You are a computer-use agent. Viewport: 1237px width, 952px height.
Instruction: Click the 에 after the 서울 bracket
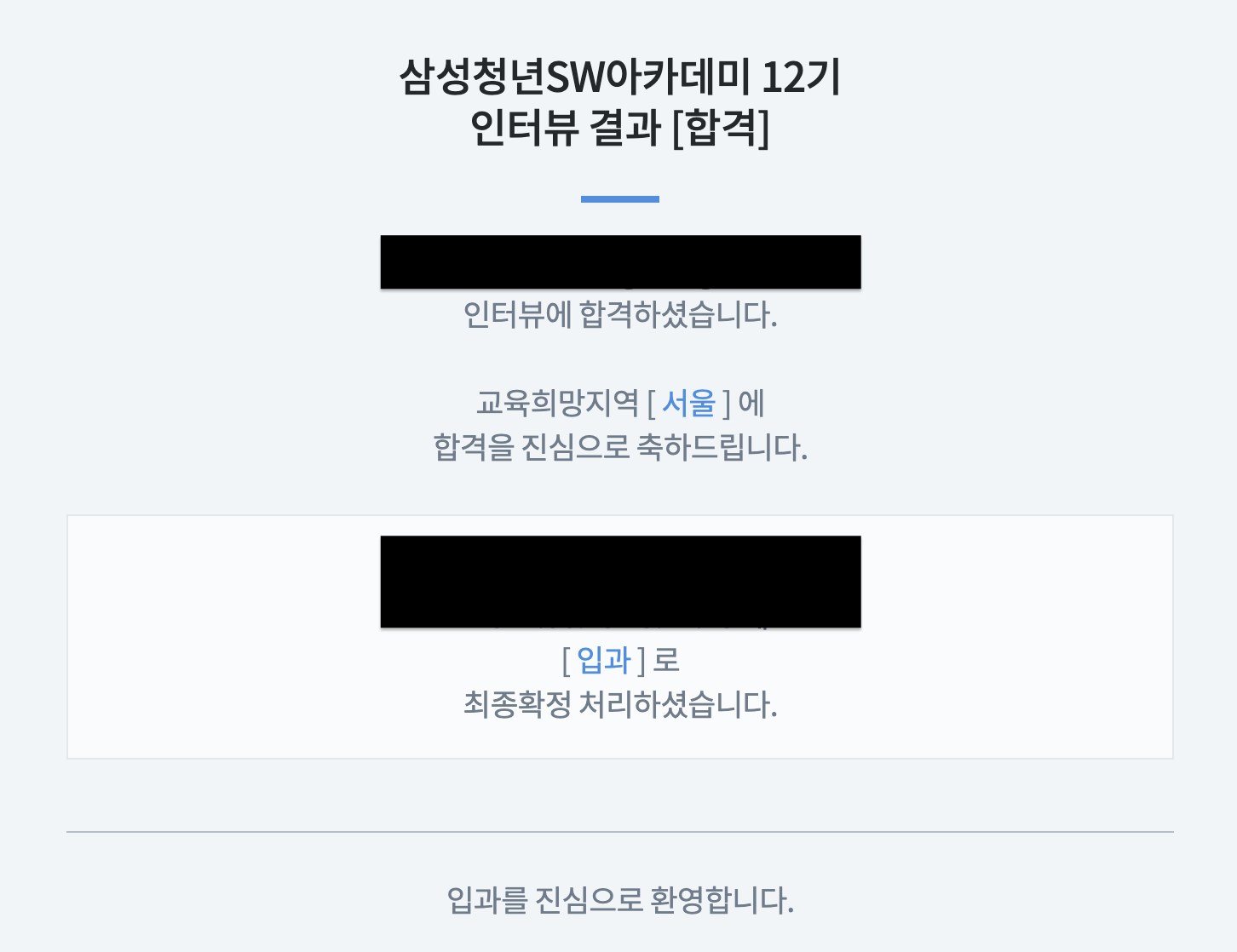pyautogui.click(x=751, y=403)
